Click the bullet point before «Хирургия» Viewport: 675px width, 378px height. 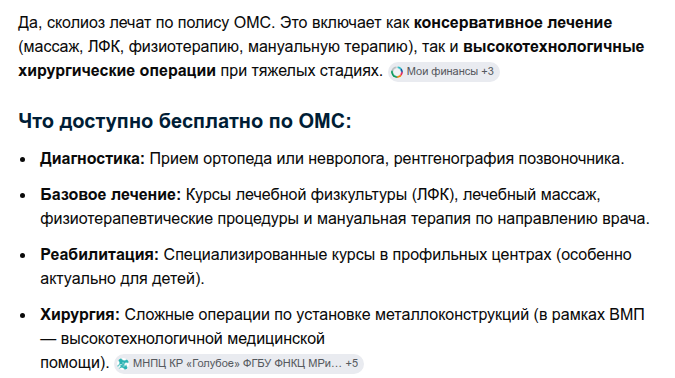pos(23,316)
